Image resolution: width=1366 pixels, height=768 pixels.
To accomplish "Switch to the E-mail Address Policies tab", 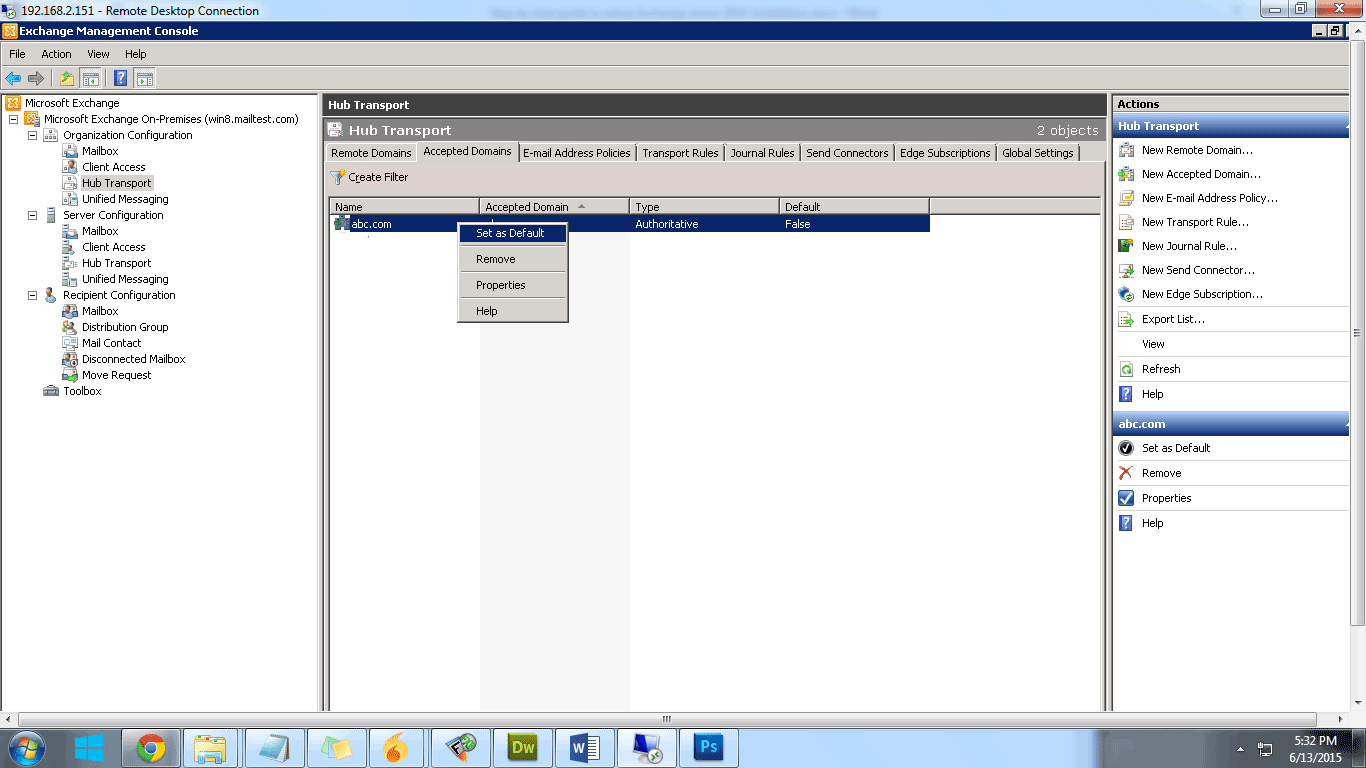I will tap(577, 153).
